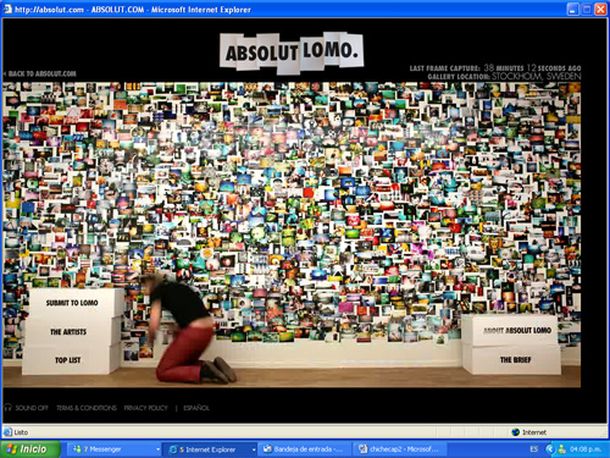
Task: Click the Internet zone globe icon in status bar
Action: (516, 432)
